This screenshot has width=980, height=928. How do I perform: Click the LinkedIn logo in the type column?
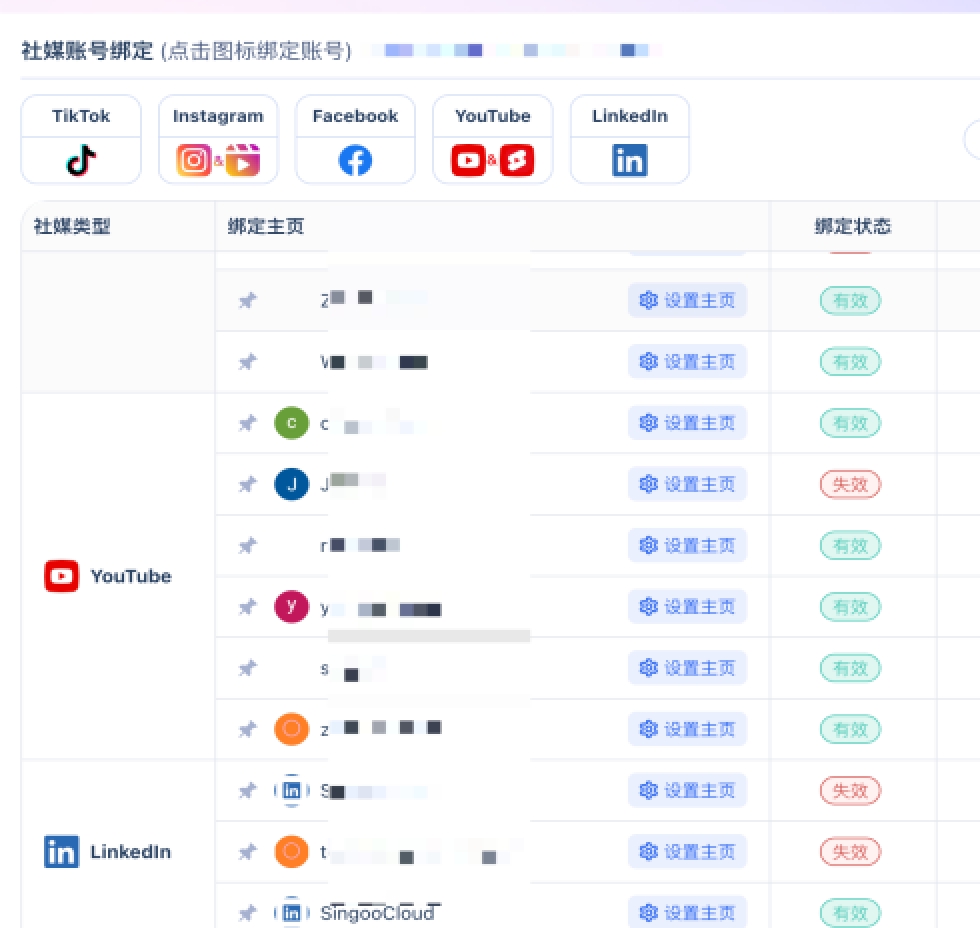tap(61, 852)
